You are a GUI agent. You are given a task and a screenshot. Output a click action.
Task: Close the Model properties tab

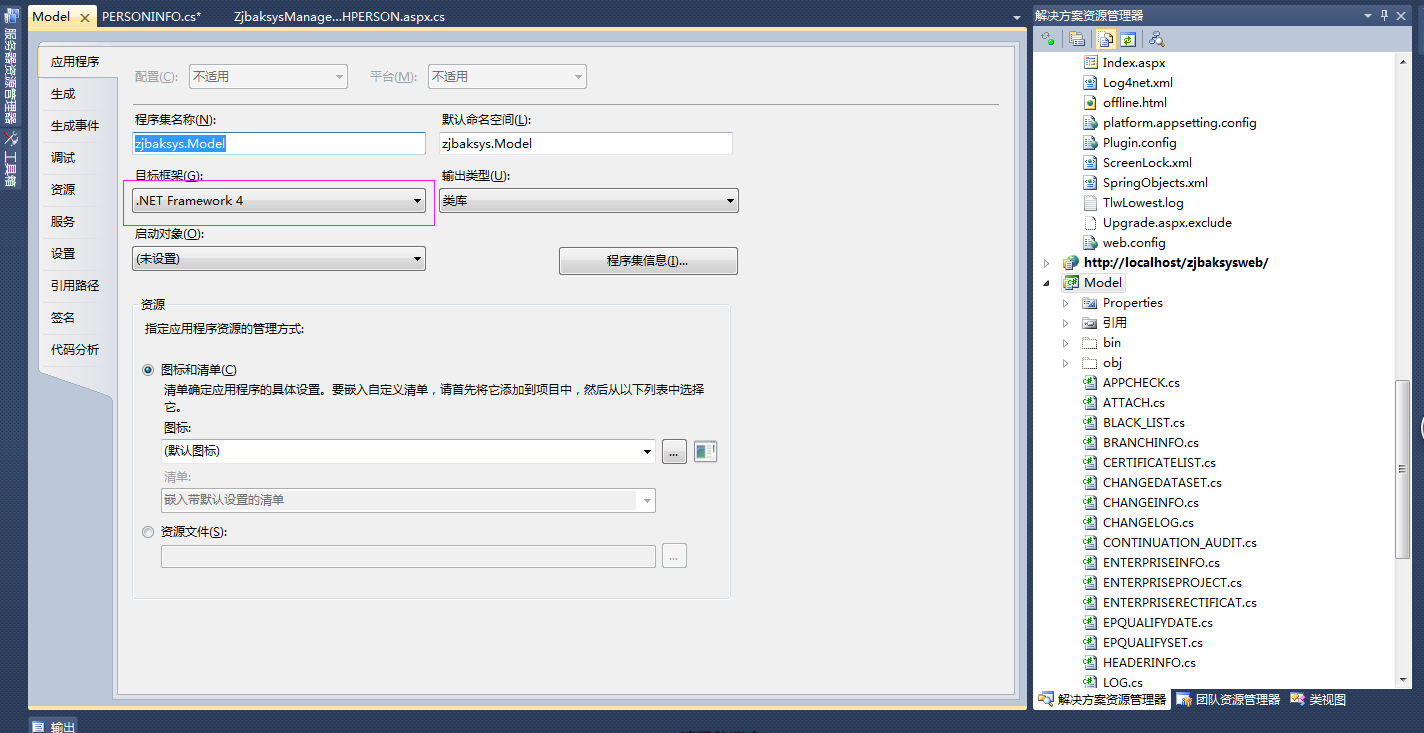(84, 17)
